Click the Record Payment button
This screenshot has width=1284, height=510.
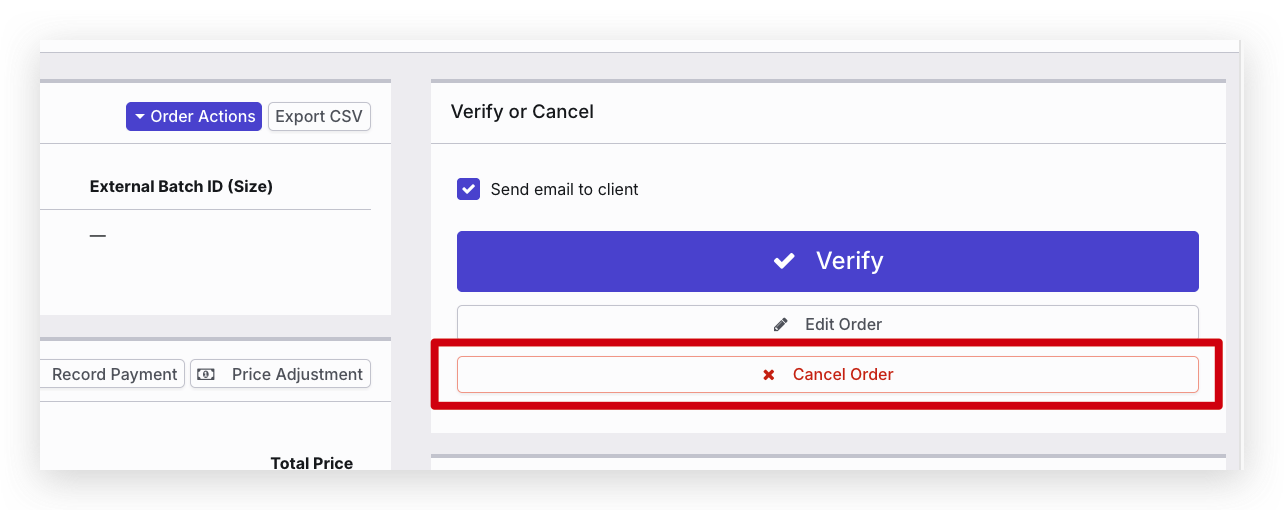pos(114,374)
